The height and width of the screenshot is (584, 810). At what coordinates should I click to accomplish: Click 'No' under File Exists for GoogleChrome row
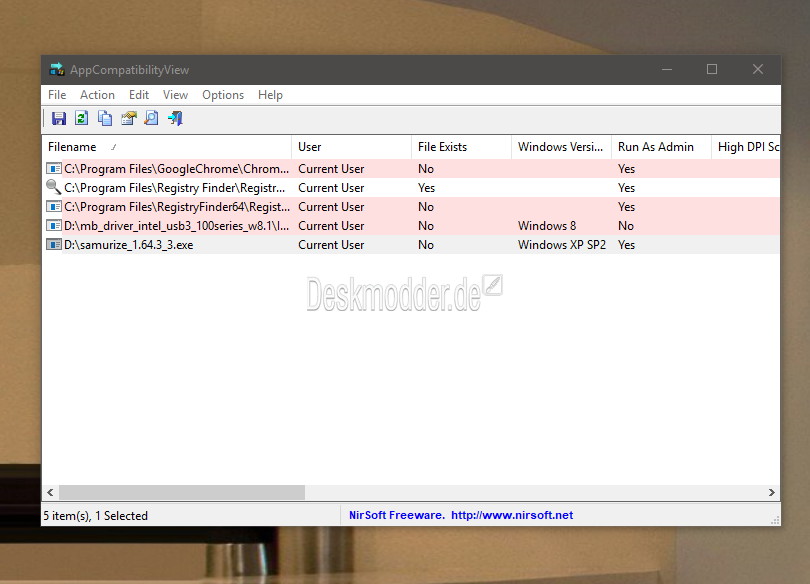tap(426, 169)
